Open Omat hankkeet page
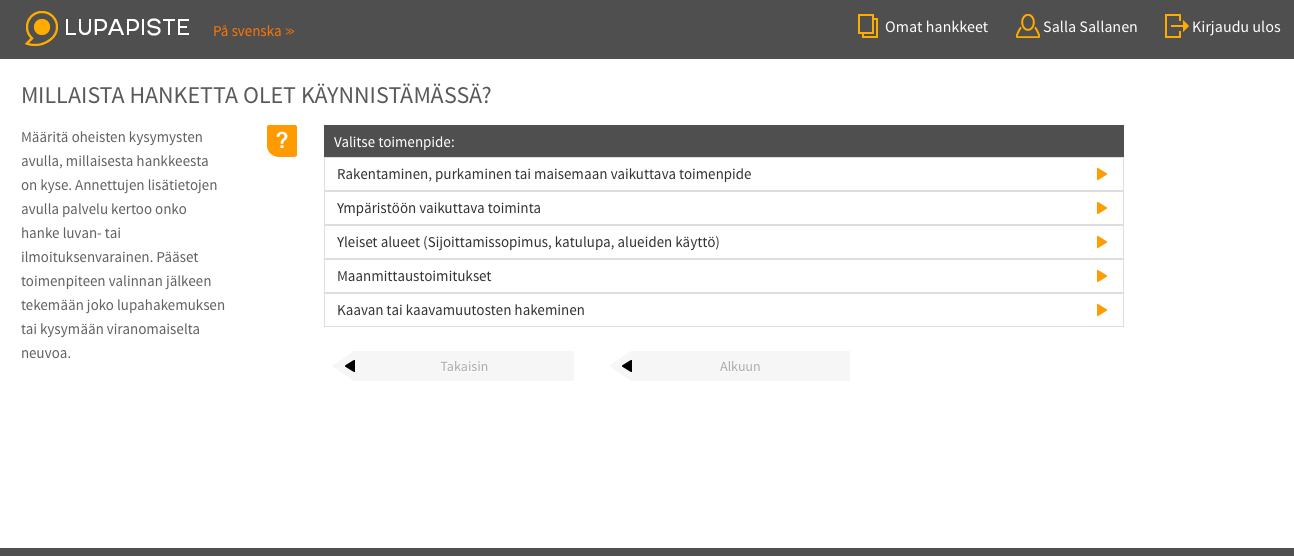Image resolution: width=1294 pixels, height=556 pixels. [x=936, y=27]
